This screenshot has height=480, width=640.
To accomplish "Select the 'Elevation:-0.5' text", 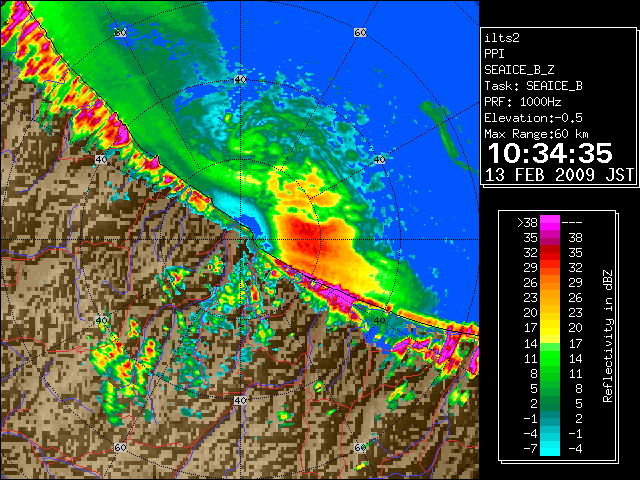I will coord(533,118).
